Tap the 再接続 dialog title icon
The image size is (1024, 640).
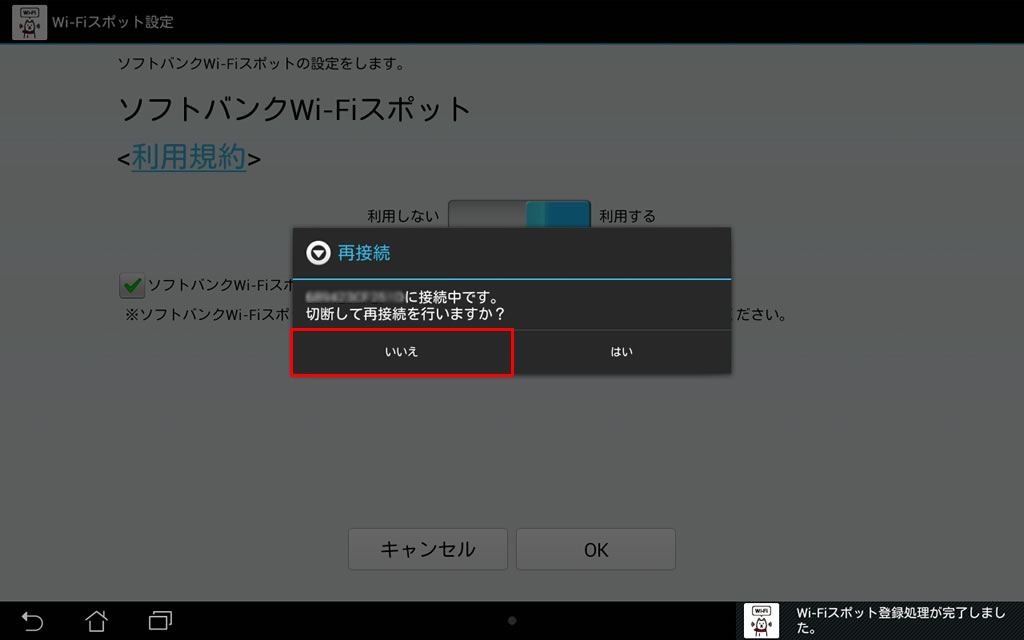point(318,253)
